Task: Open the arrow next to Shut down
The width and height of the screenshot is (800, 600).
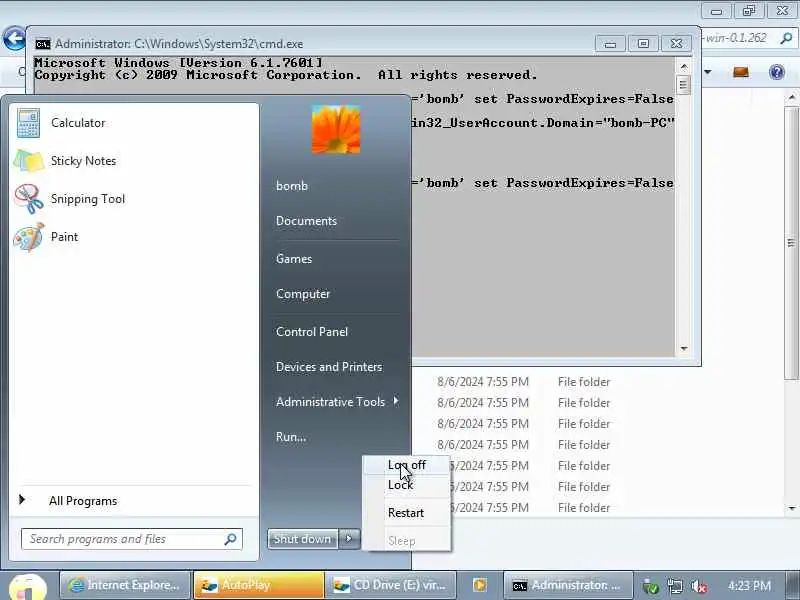Action: coord(349,539)
